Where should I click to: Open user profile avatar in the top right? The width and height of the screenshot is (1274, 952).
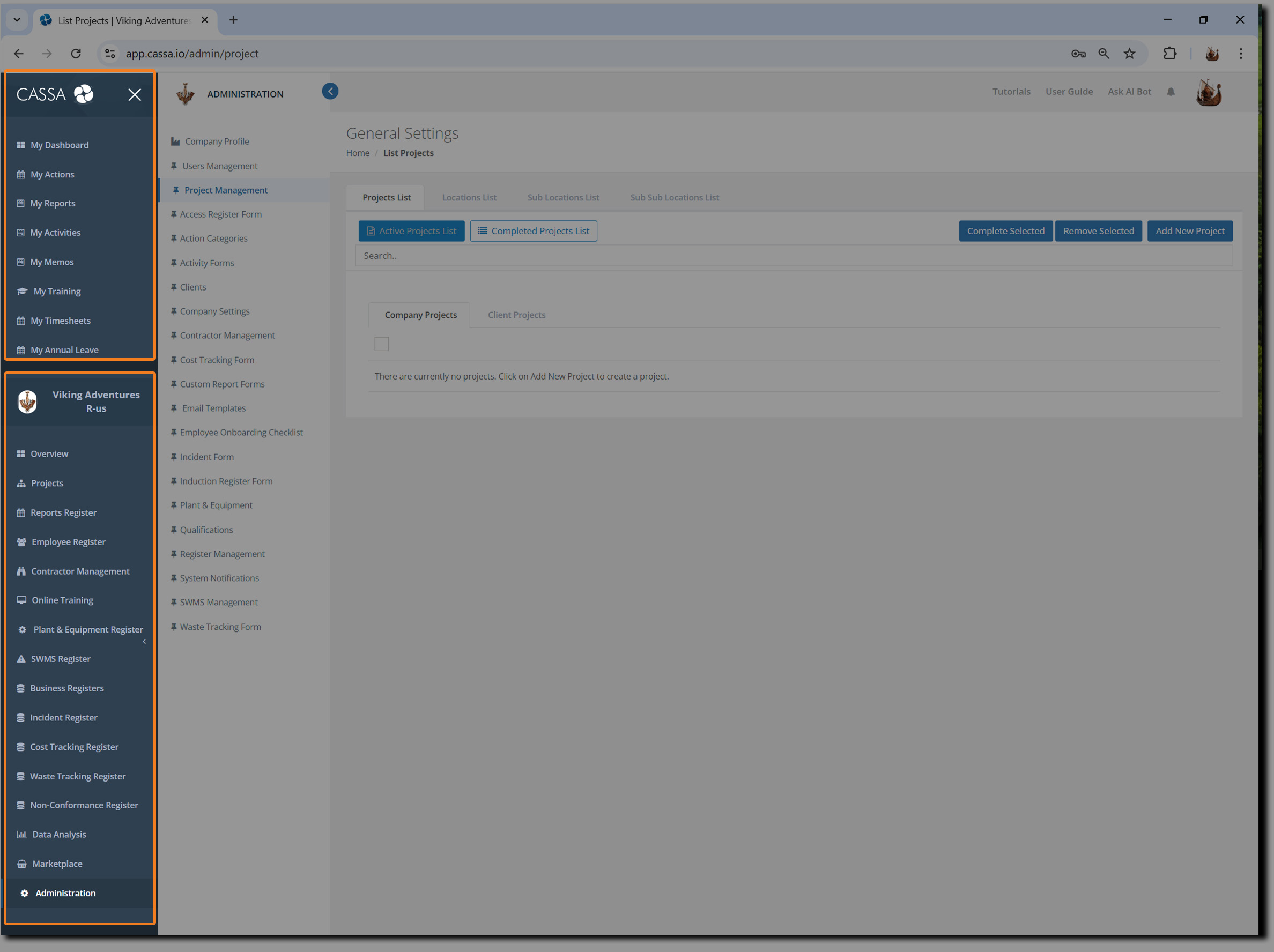1209,93
